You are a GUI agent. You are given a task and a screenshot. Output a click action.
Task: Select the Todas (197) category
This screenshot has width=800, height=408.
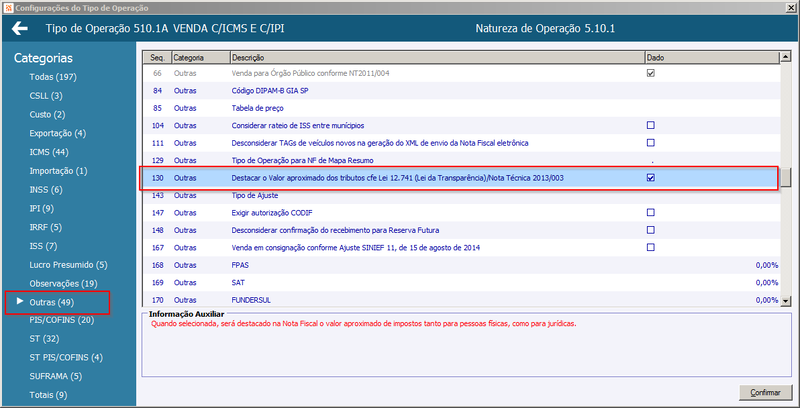[x=54, y=77]
